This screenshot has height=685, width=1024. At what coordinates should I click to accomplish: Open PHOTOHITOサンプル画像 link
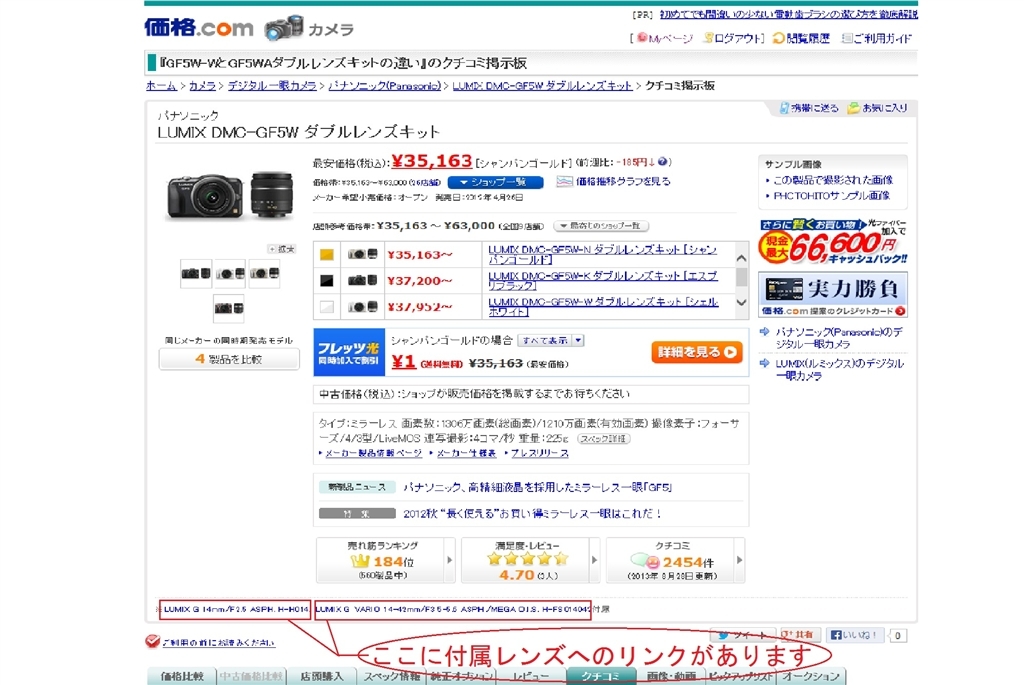point(831,196)
